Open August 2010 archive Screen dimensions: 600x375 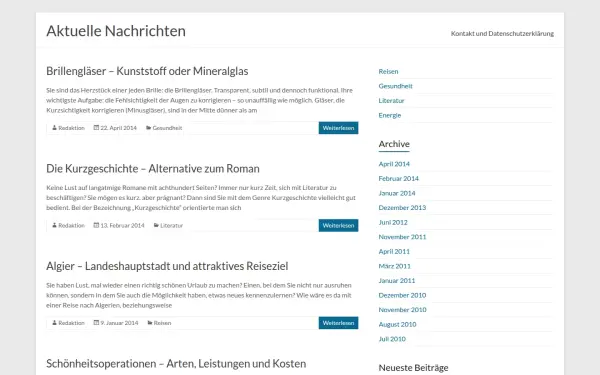(x=397, y=324)
